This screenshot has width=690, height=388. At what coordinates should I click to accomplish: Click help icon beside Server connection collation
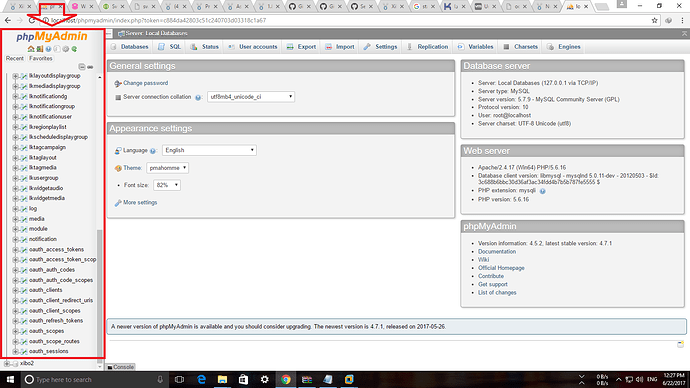(x=198, y=97)
